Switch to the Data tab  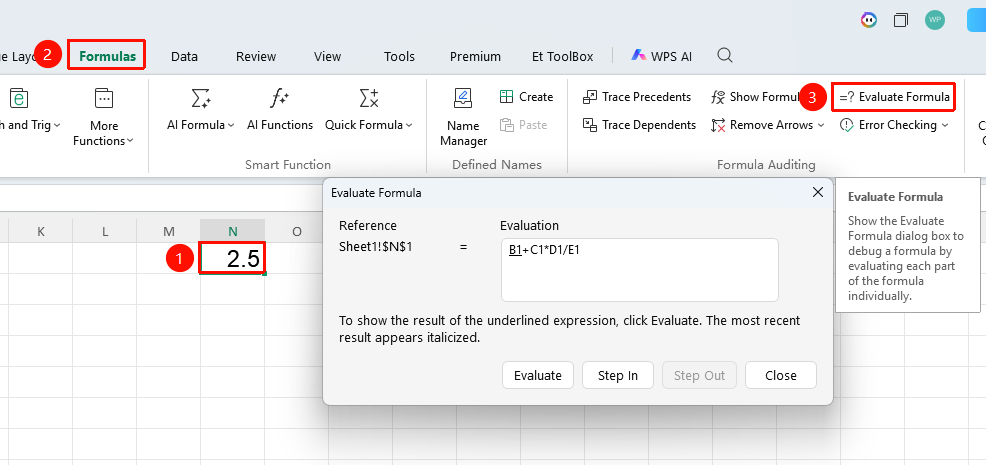coord(184,56)
